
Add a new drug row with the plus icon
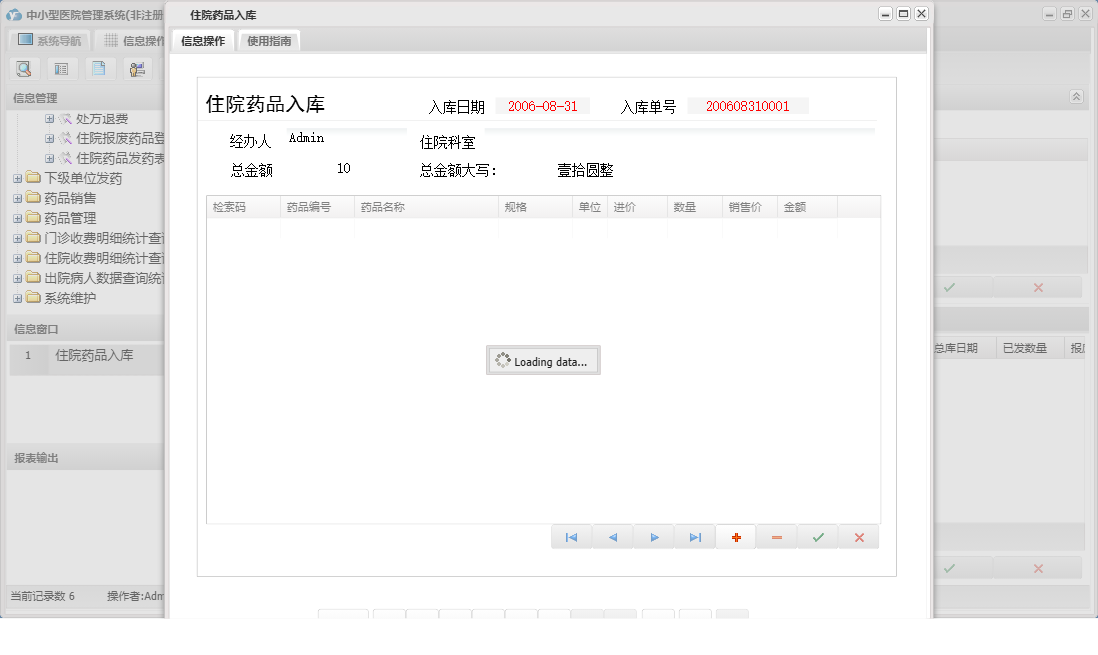(735, 537)
